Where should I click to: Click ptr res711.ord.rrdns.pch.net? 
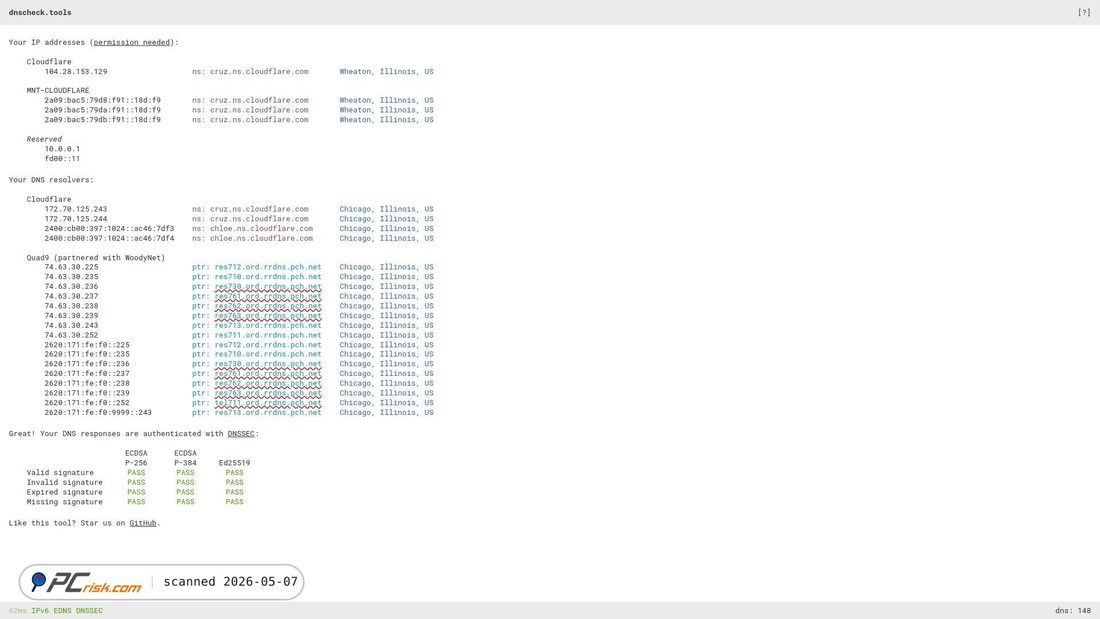(268, 335)
